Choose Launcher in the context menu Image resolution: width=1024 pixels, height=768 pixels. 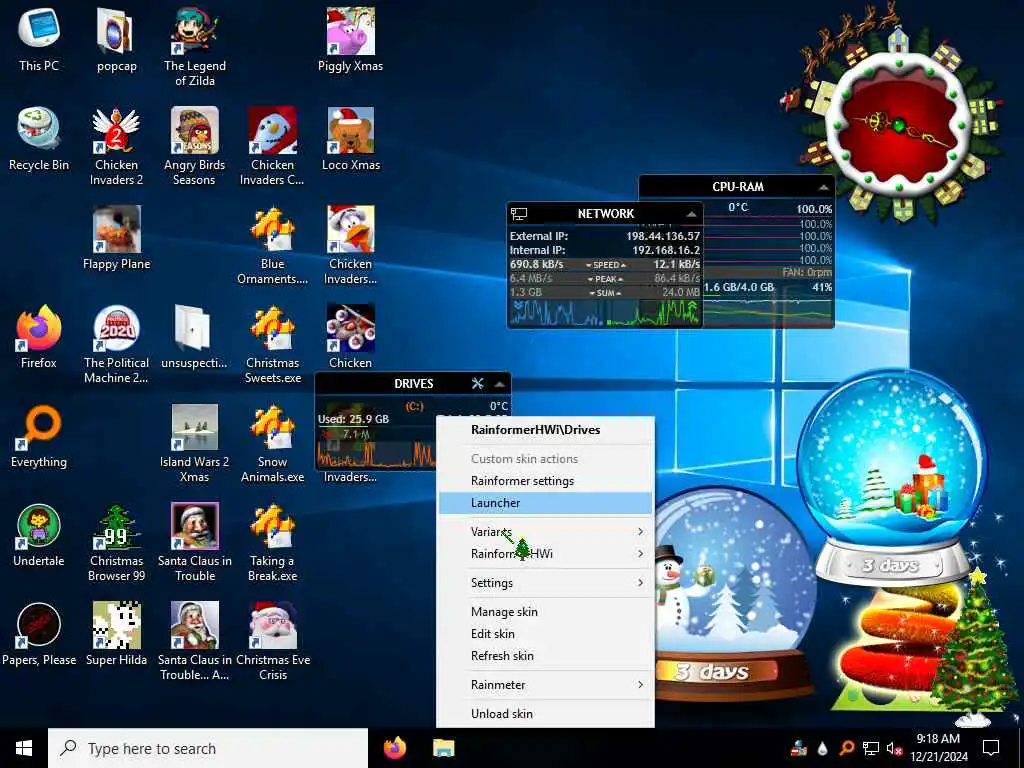pos(545,503)
